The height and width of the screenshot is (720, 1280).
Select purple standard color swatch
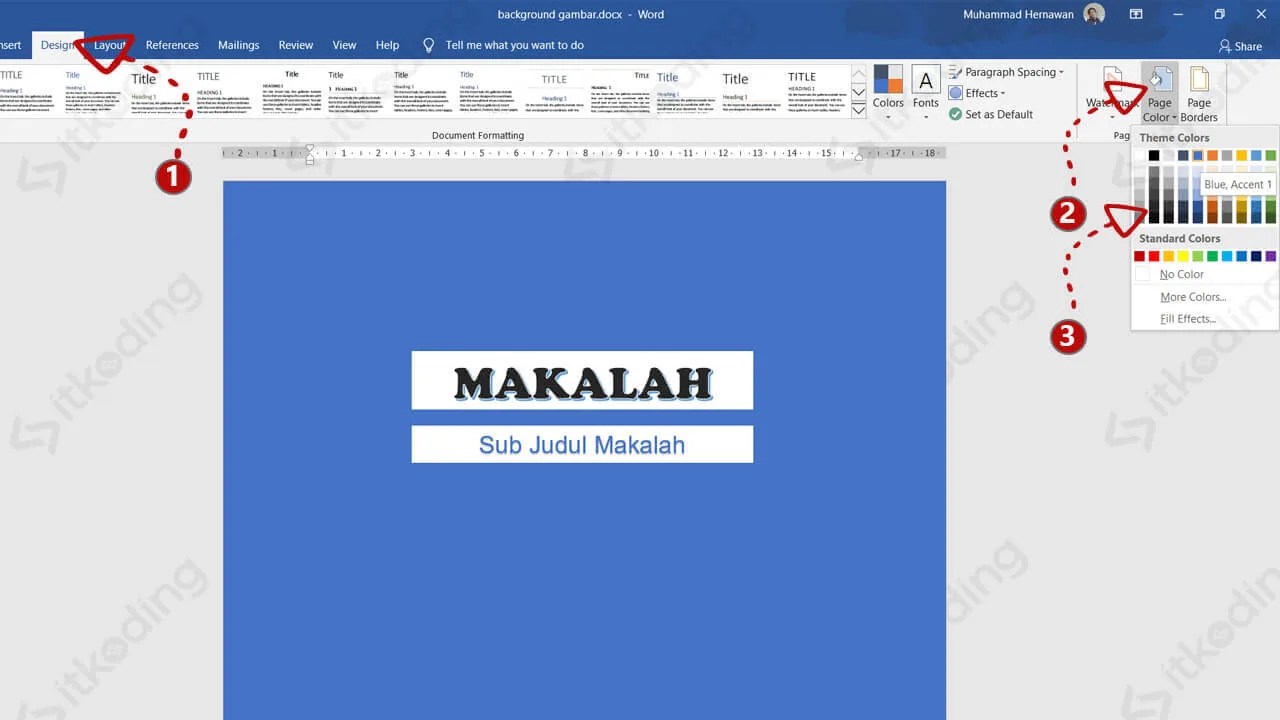coord(1270,256)
